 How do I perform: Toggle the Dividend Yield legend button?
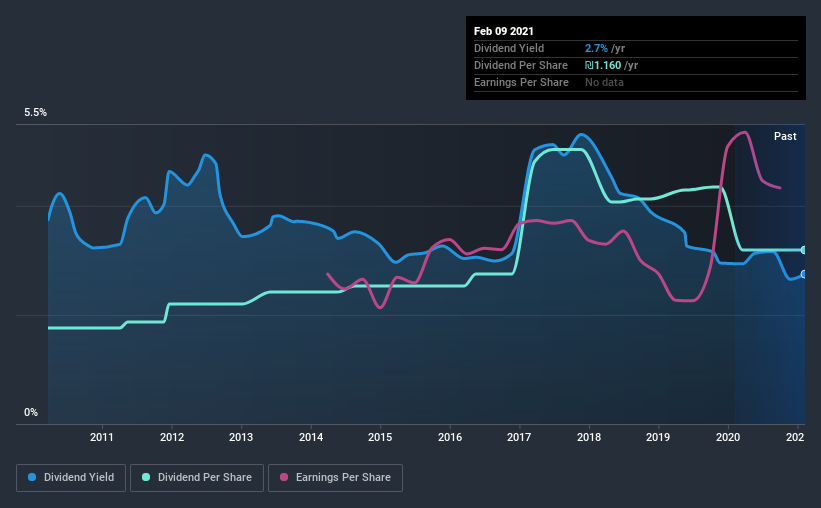pyautogui.click(x=71, y=478)
